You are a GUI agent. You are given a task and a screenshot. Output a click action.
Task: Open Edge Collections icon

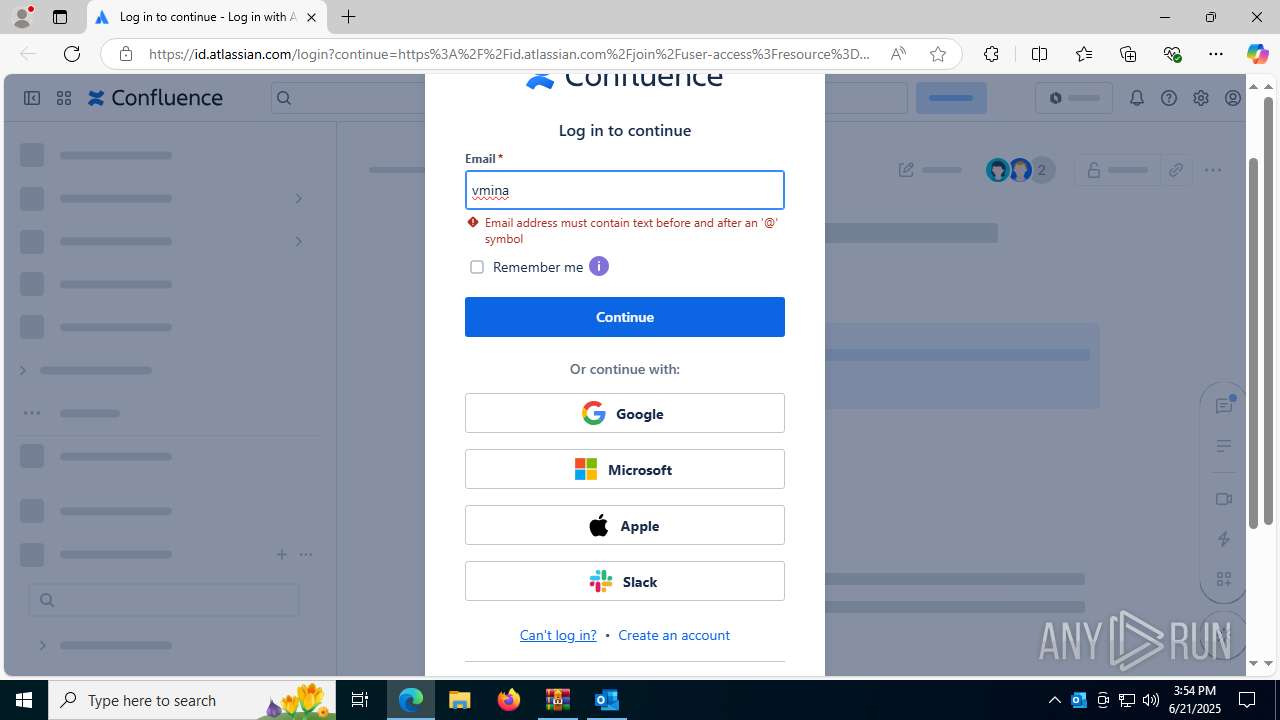[x=1128, y=54]
